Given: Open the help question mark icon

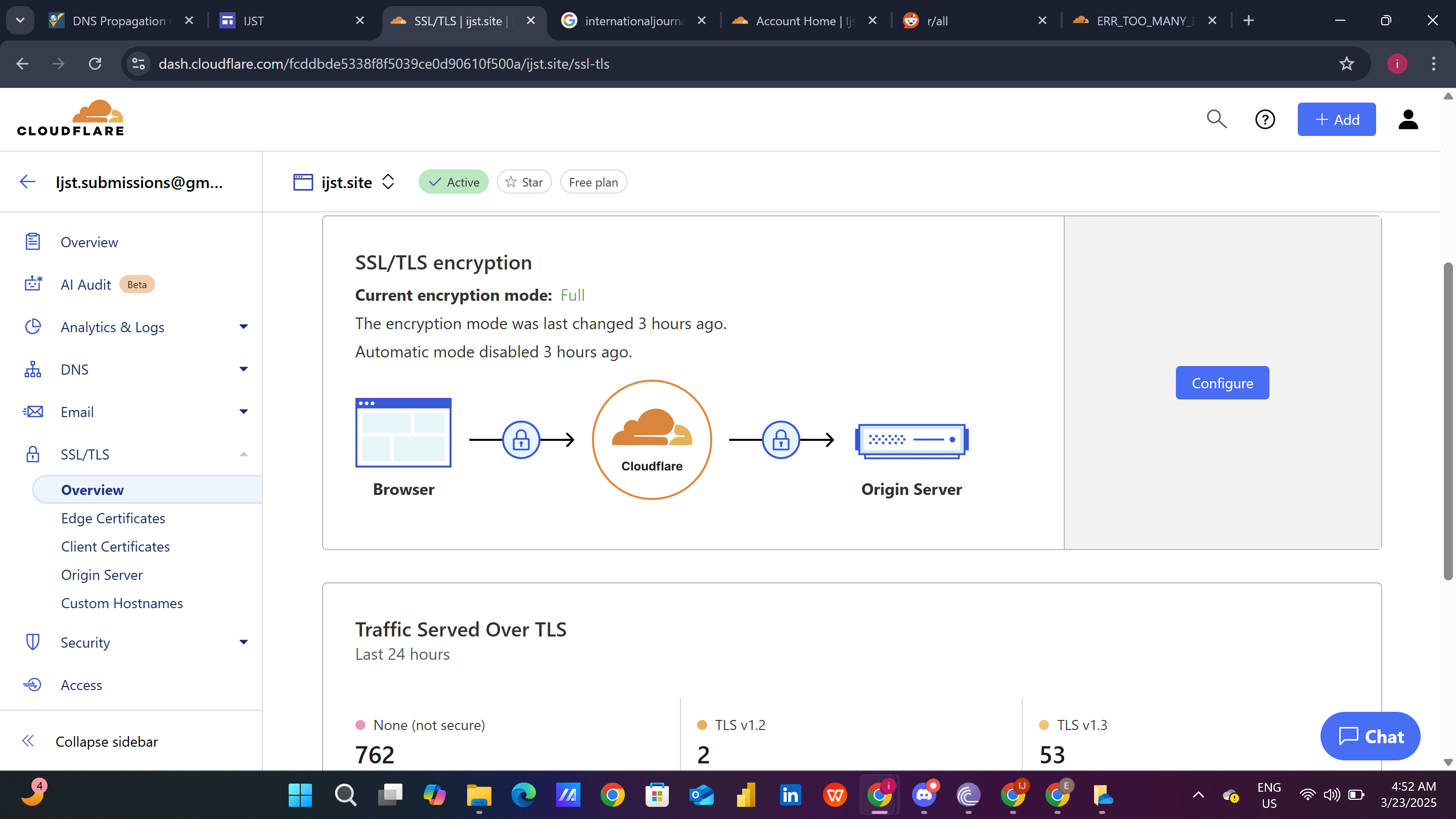Looking at the screenshot, I should tap(1265, 119).
